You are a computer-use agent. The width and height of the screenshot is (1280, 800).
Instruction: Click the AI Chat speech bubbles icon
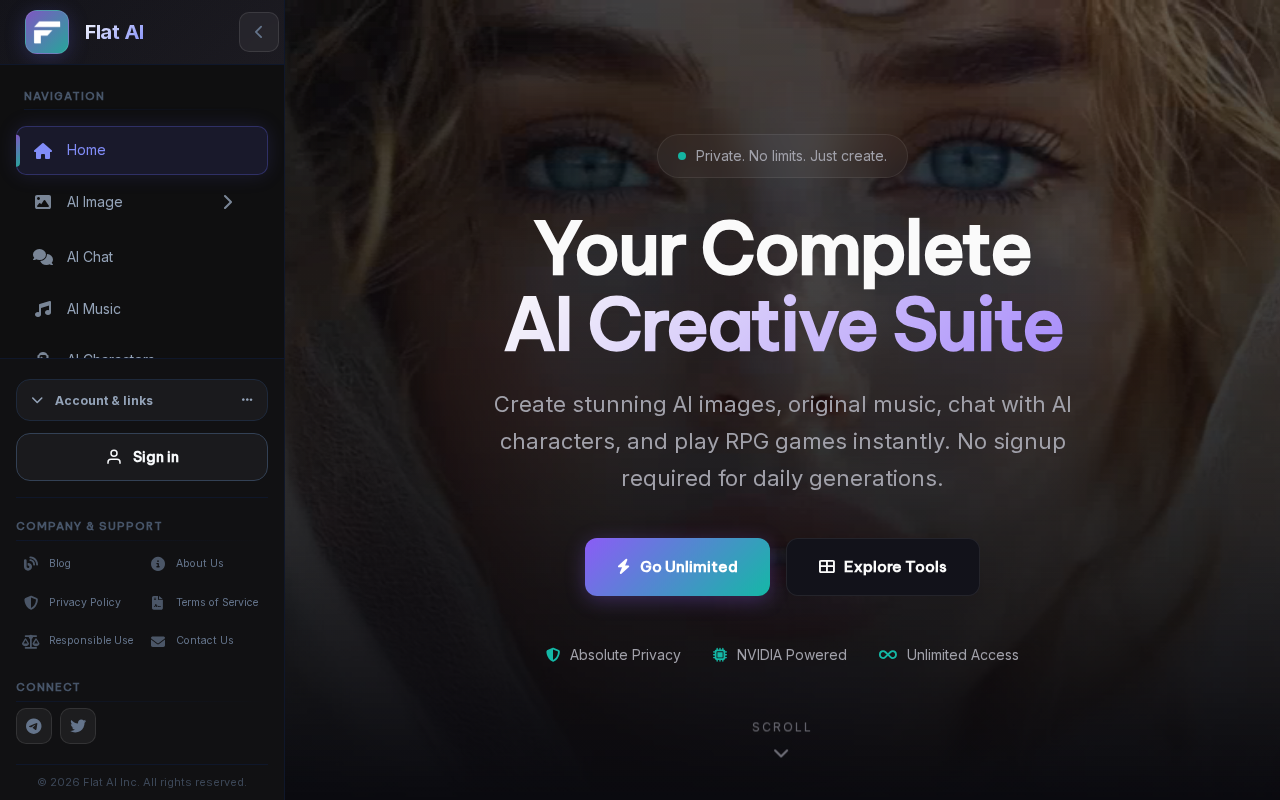click(x=43, y=257)
